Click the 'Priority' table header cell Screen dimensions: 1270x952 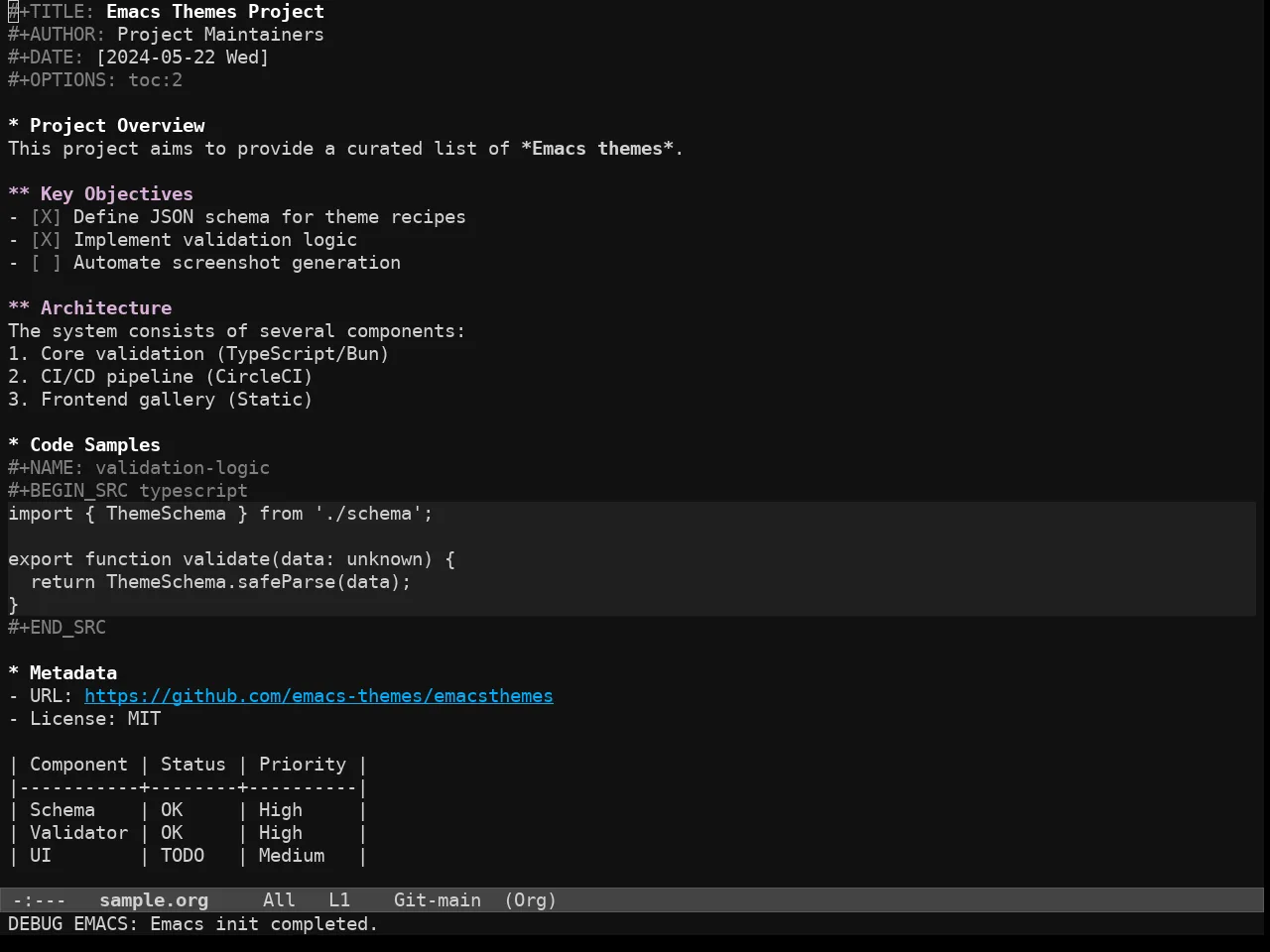point(303,765)
